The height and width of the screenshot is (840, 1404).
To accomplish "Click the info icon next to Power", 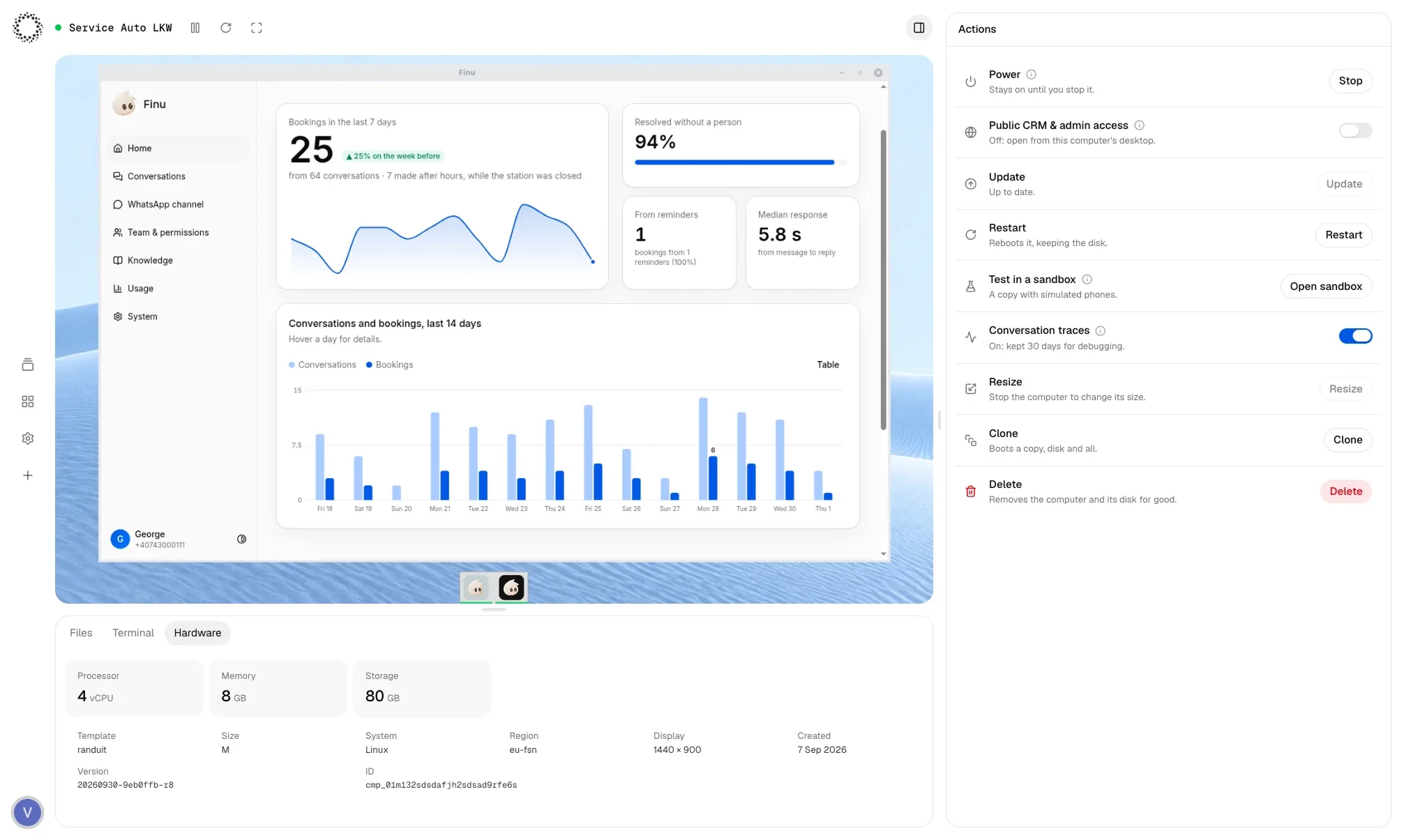I will tap(1032, 75).
